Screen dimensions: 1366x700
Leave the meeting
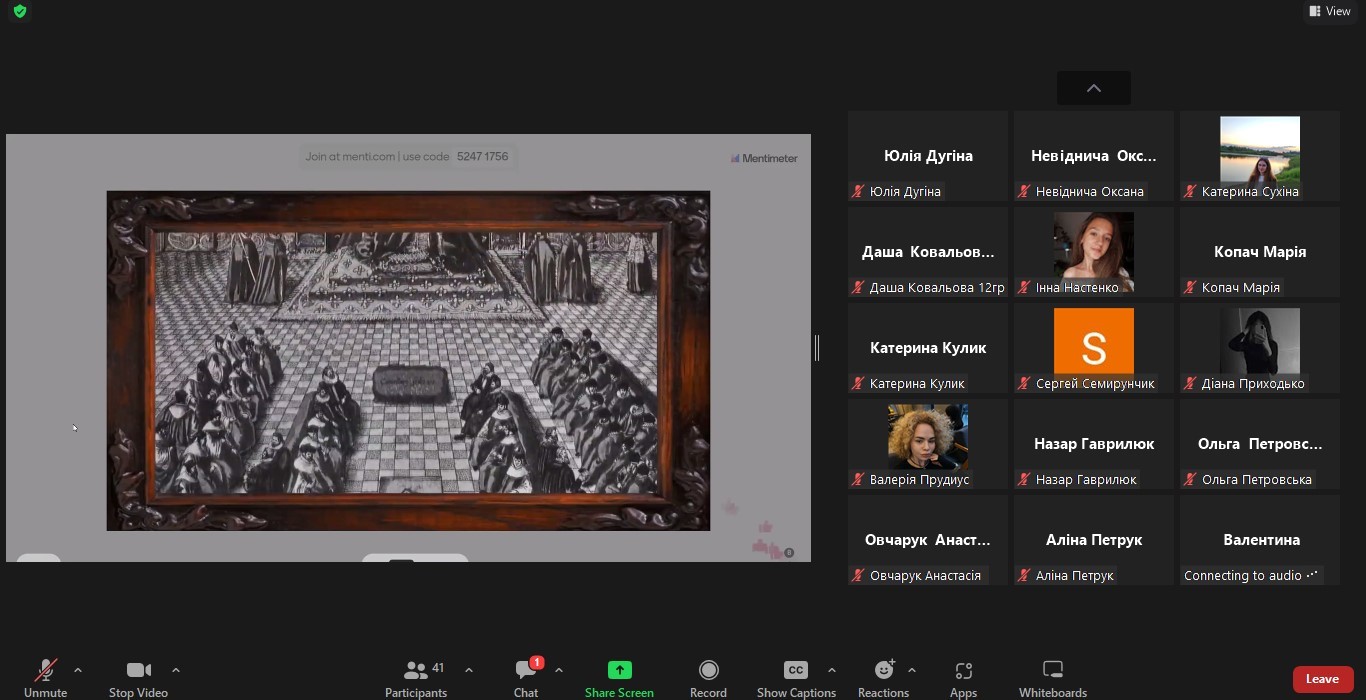pos(1322,679)
